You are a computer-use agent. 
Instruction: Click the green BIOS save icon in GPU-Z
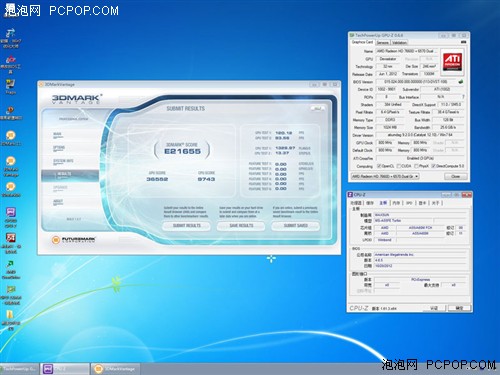(x=461, y=82)
